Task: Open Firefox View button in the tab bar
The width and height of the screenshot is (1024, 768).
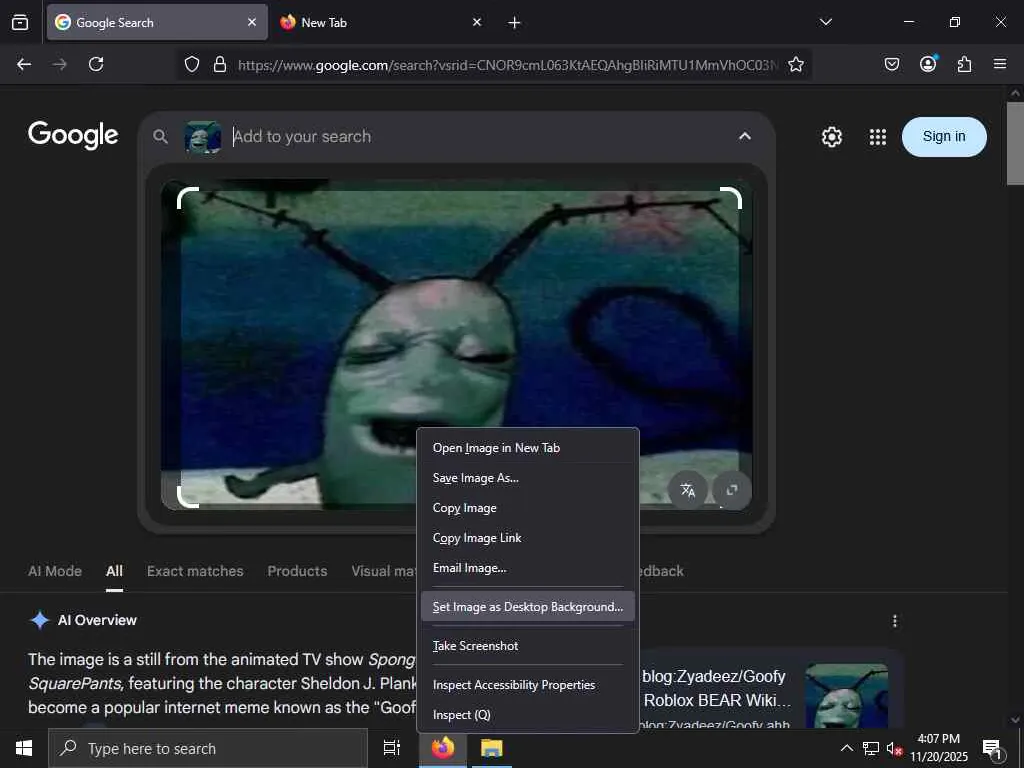Action: coord(20,22)
